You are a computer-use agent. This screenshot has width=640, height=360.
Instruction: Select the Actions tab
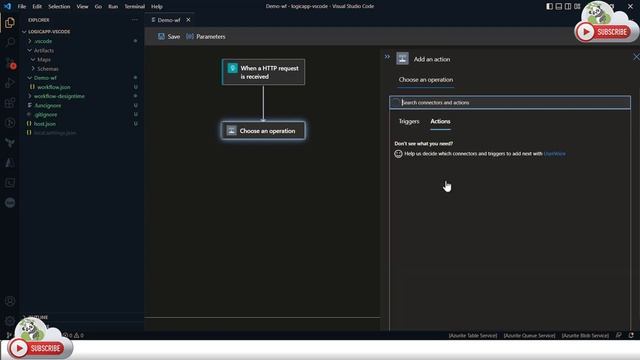click(440, 121)
